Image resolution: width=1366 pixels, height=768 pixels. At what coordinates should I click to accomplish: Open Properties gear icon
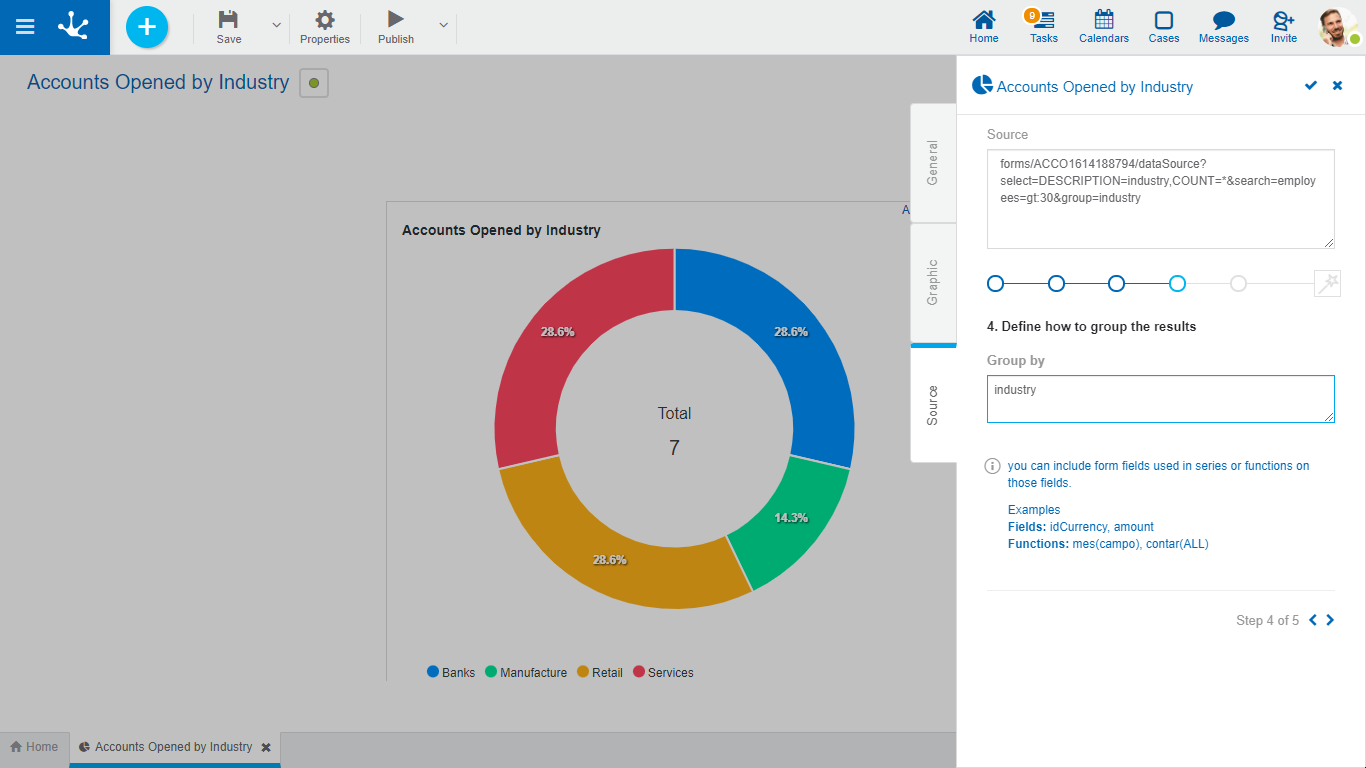[324, 20]
